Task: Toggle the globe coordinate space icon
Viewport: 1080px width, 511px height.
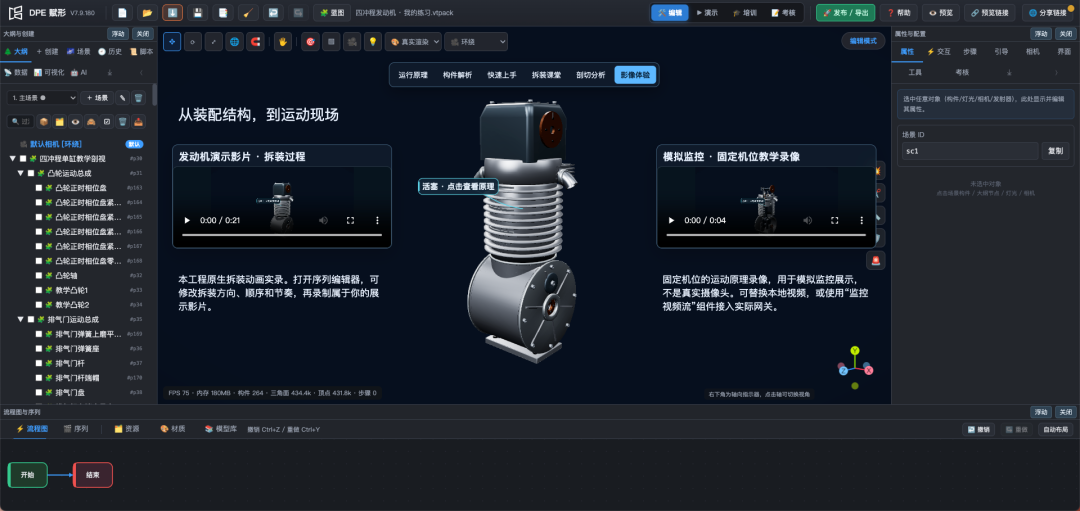Action: [x=235, y=42]
